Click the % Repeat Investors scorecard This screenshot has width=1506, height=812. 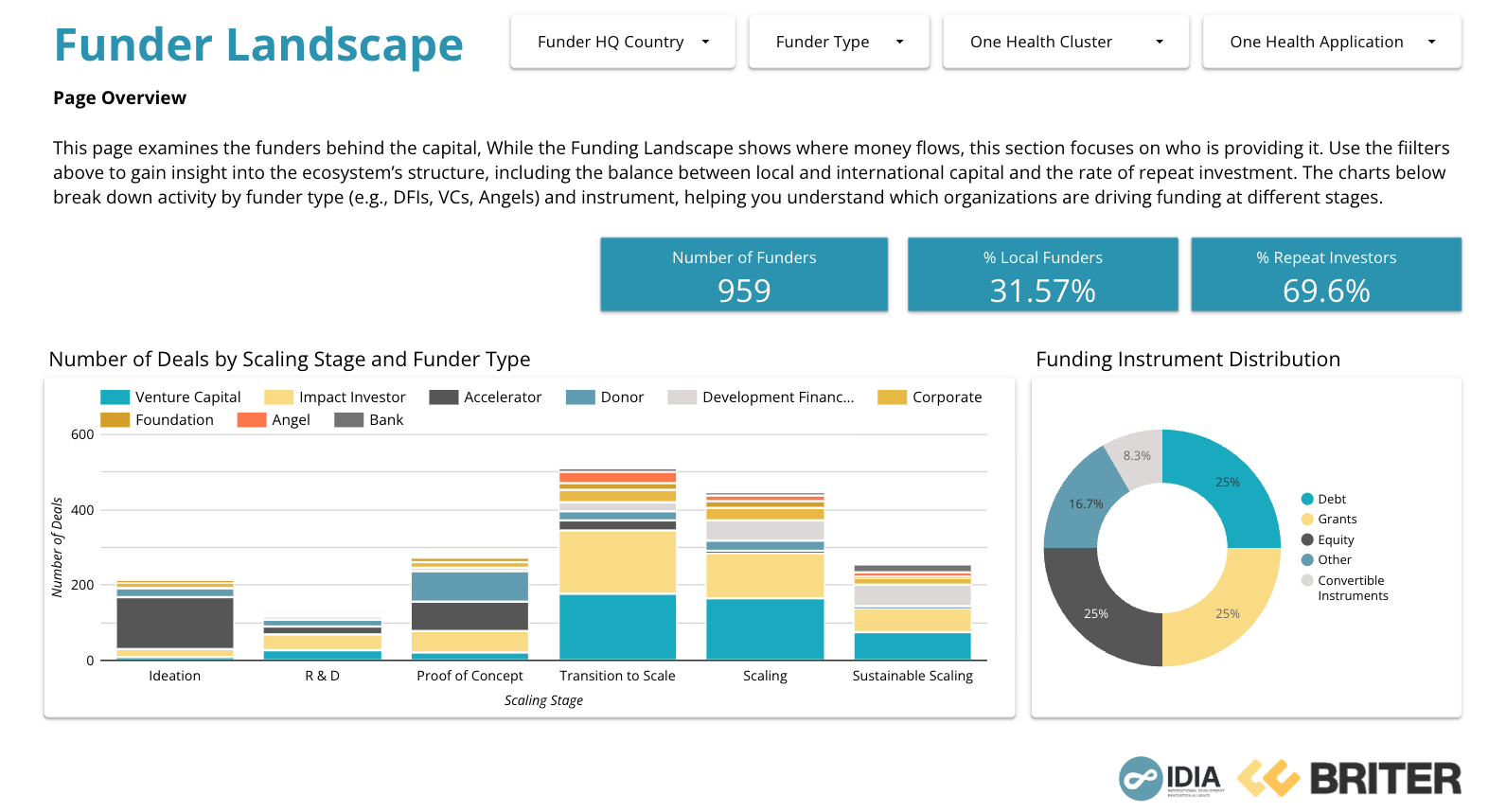pyautogui.click(x=1326, y=274)
